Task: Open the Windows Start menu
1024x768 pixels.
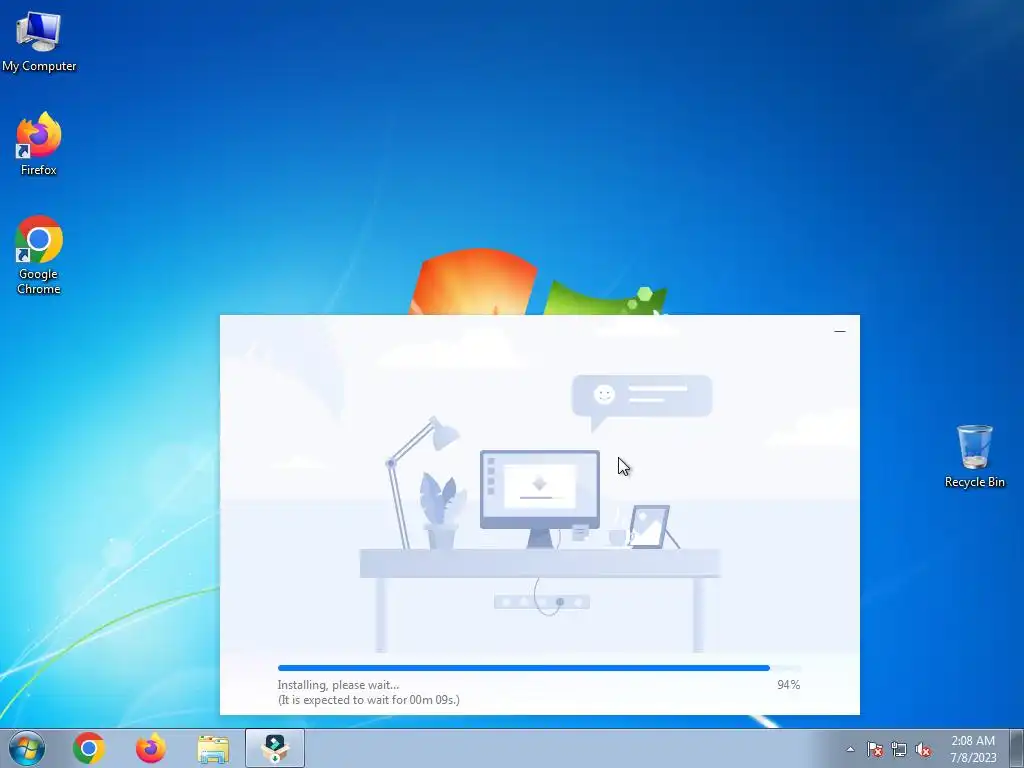Action: coord(27,748)
